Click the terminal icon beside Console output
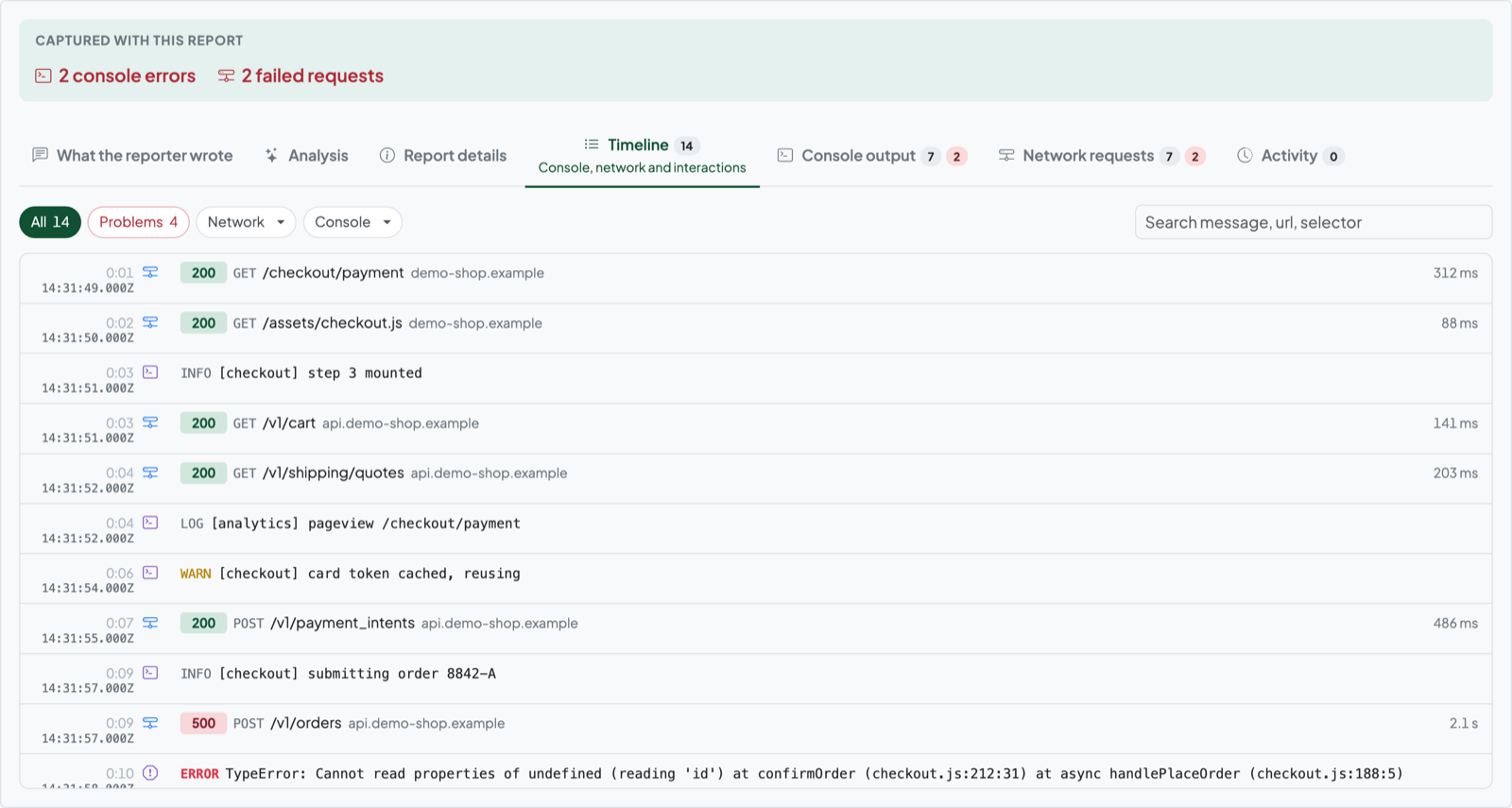The image size is (1512, 808). tap(785, 155)
